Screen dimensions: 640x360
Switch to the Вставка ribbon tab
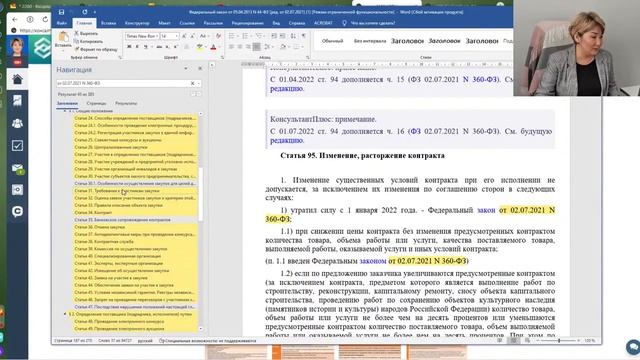click(x=109, y=23)
